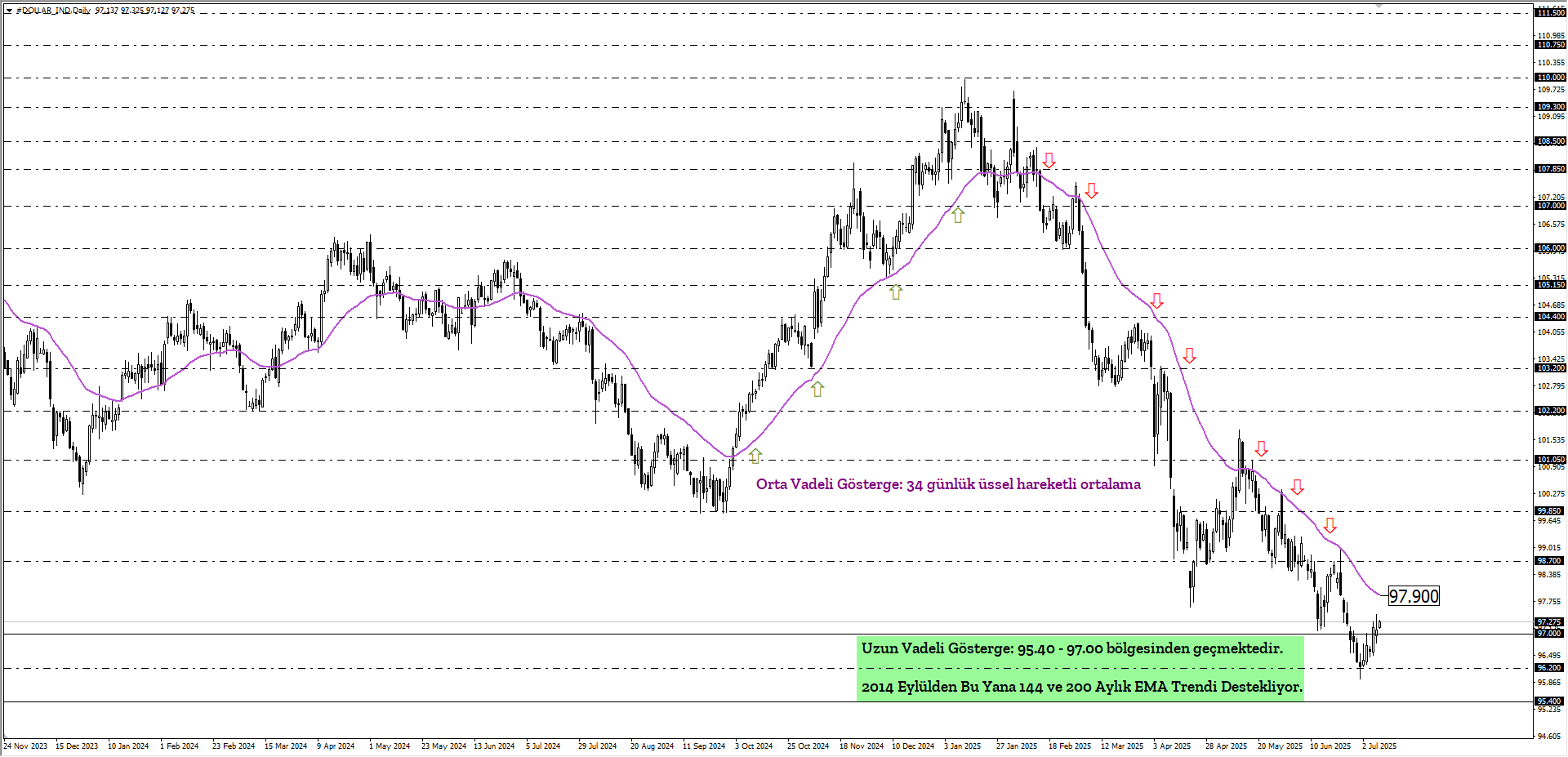Click the 104.400 price level label

coord(1551,317)
